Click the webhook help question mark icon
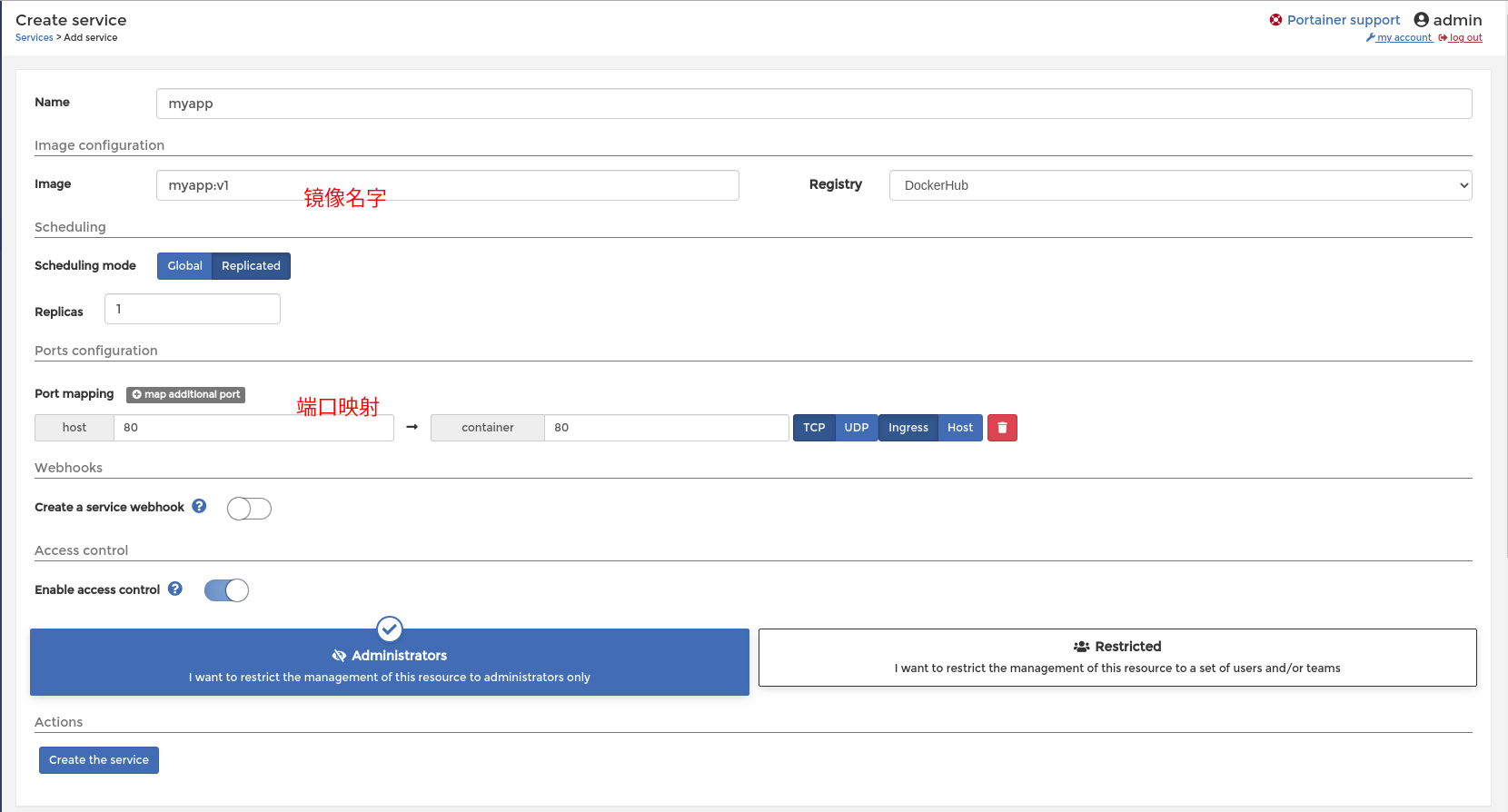 click(199, 506)
